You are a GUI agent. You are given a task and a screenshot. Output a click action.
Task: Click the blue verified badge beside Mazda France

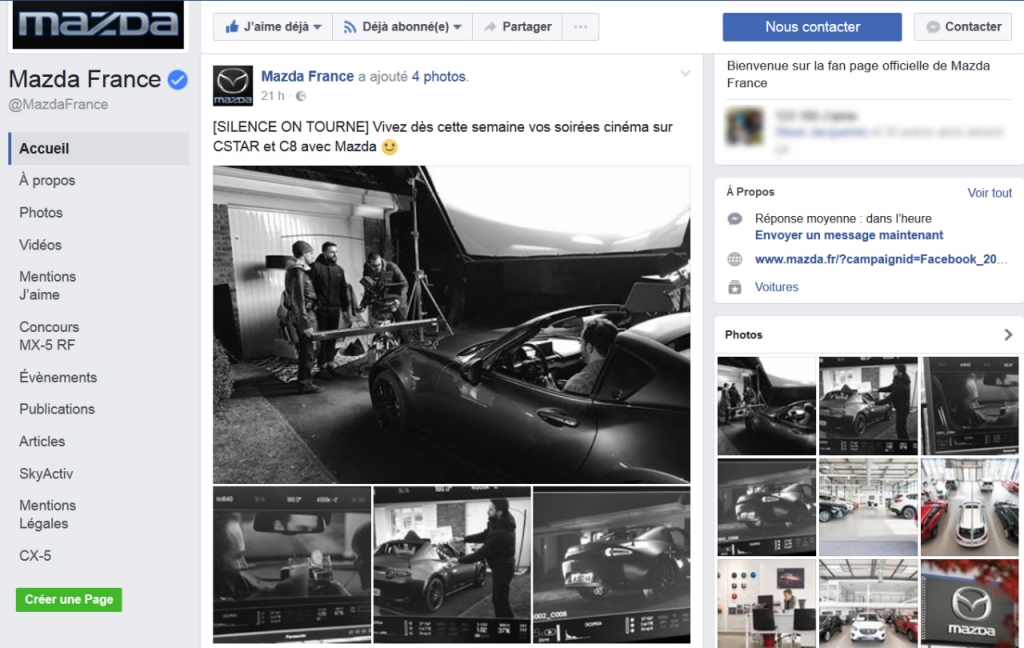178,80
